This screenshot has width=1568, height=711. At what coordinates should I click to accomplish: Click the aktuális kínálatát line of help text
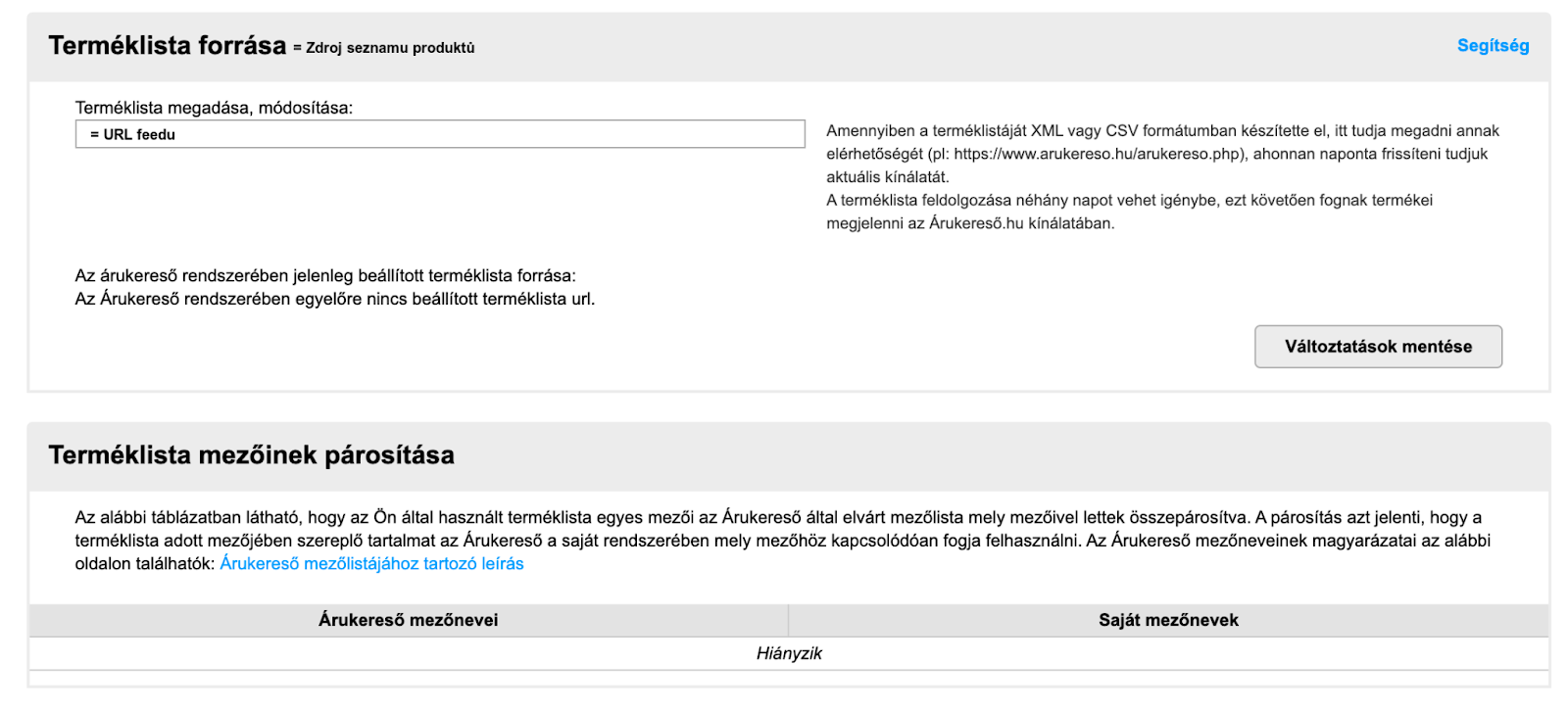point(888,177)
